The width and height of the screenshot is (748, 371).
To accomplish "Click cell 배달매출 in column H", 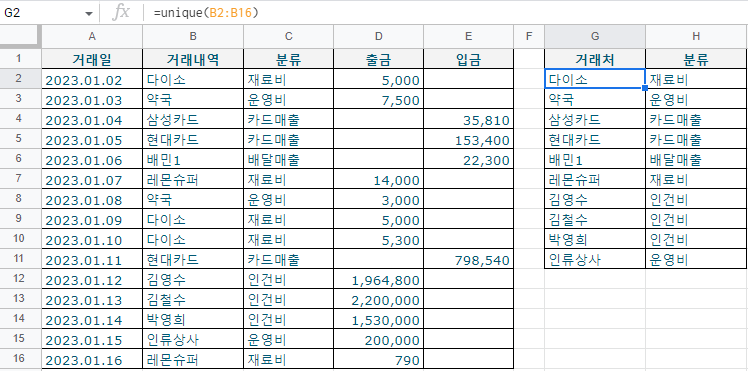I will (x=696, y=159).
